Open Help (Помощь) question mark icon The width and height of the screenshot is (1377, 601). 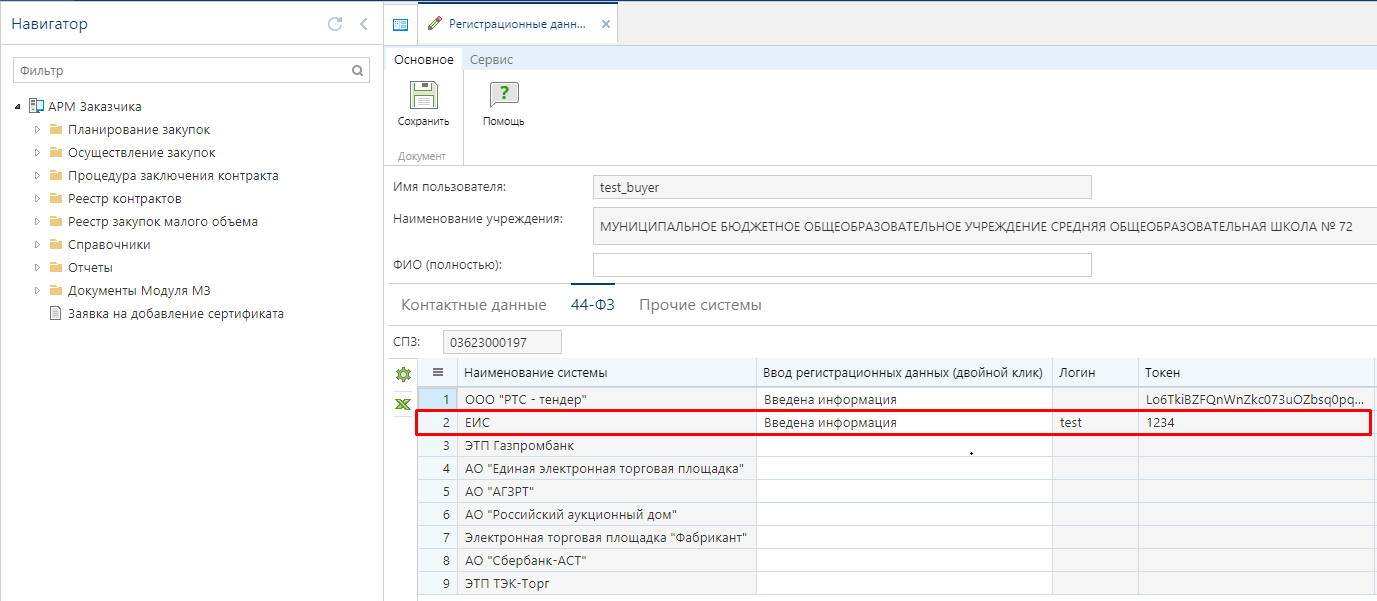pyautogui.click(x=503, y=96)
